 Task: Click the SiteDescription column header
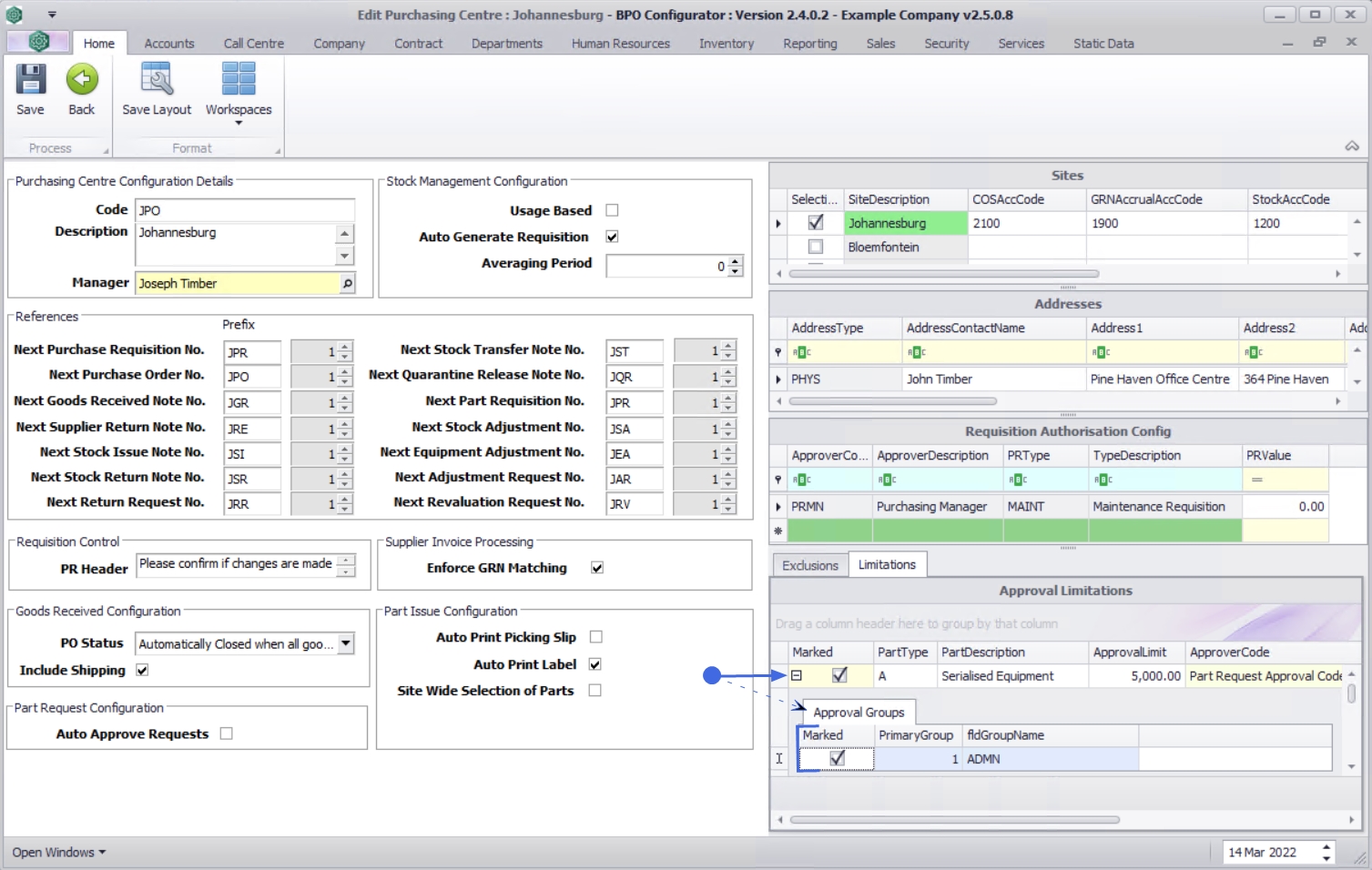[889, 199]
